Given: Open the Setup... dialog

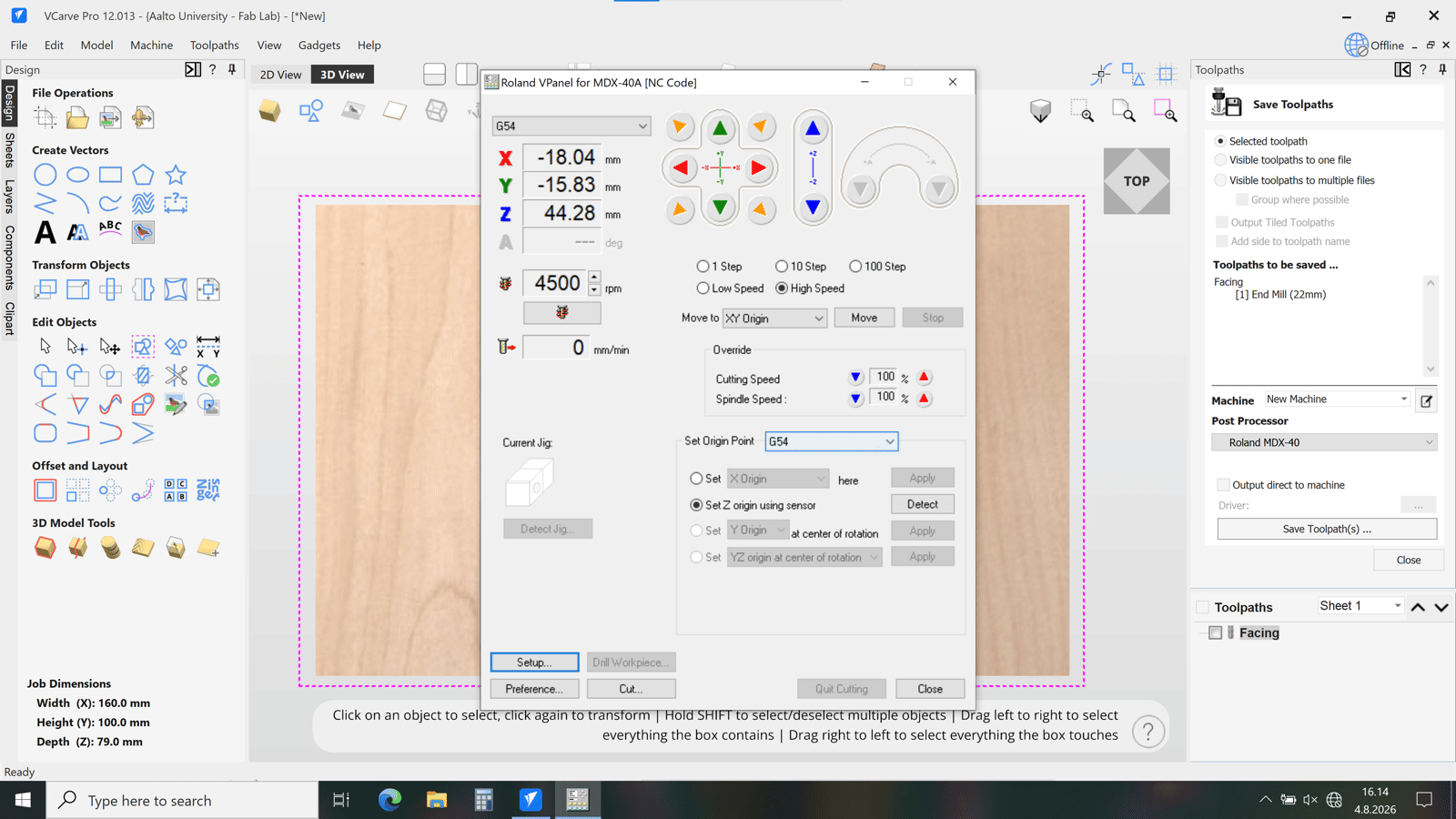Looking at the screenshot, I should [534, 662].
